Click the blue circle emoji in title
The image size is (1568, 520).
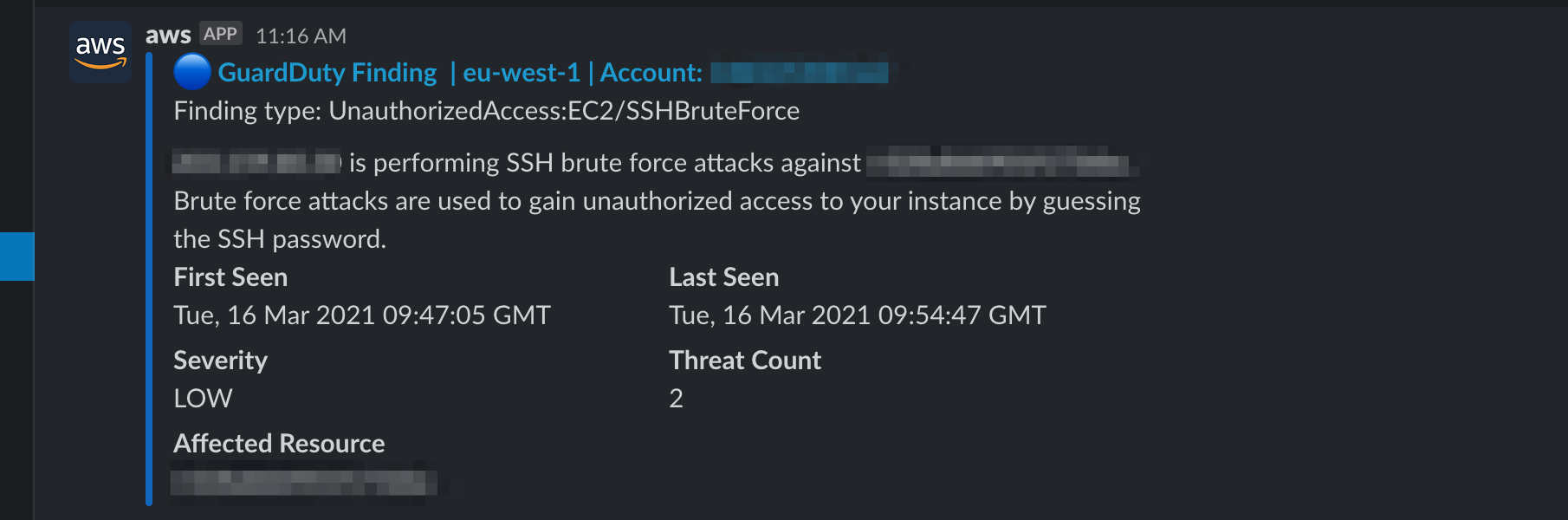coord(192,72)
